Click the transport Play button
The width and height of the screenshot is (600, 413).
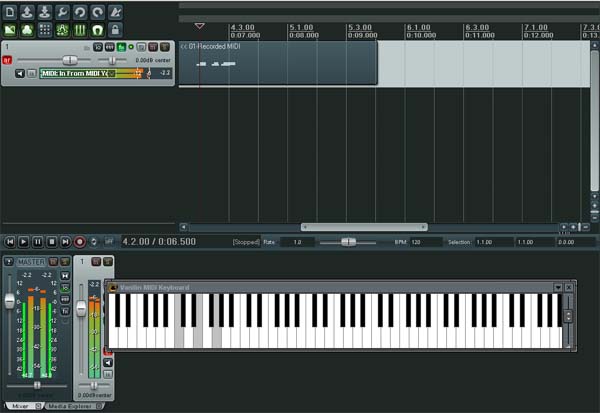(x=23, y=242)
